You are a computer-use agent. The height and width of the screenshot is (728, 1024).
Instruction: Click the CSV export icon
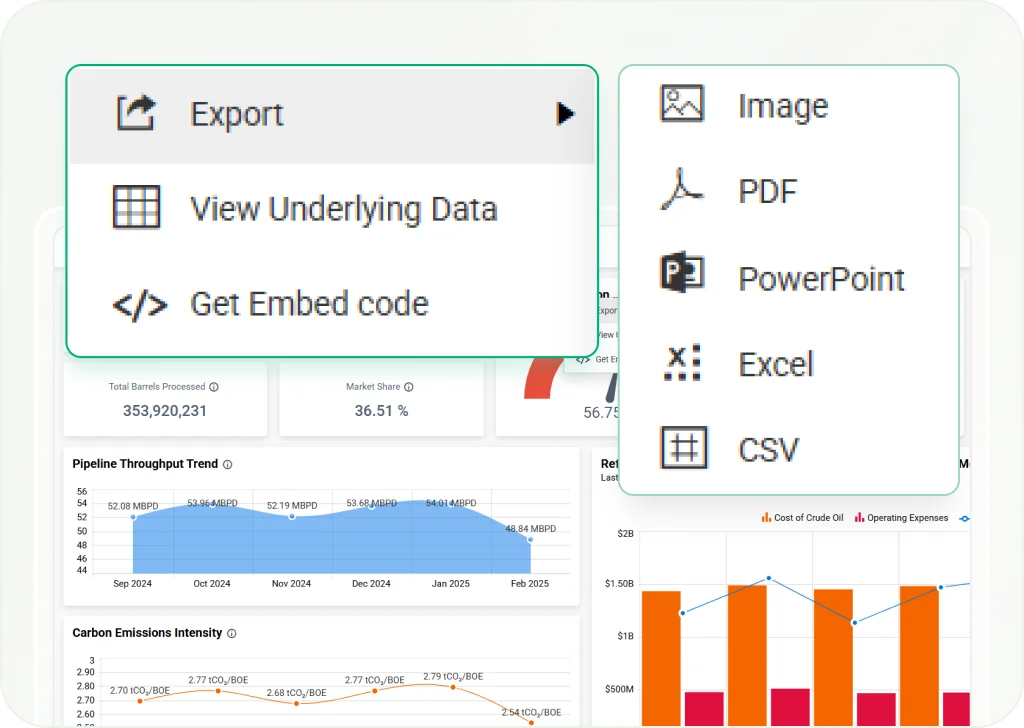coord(683,448)
